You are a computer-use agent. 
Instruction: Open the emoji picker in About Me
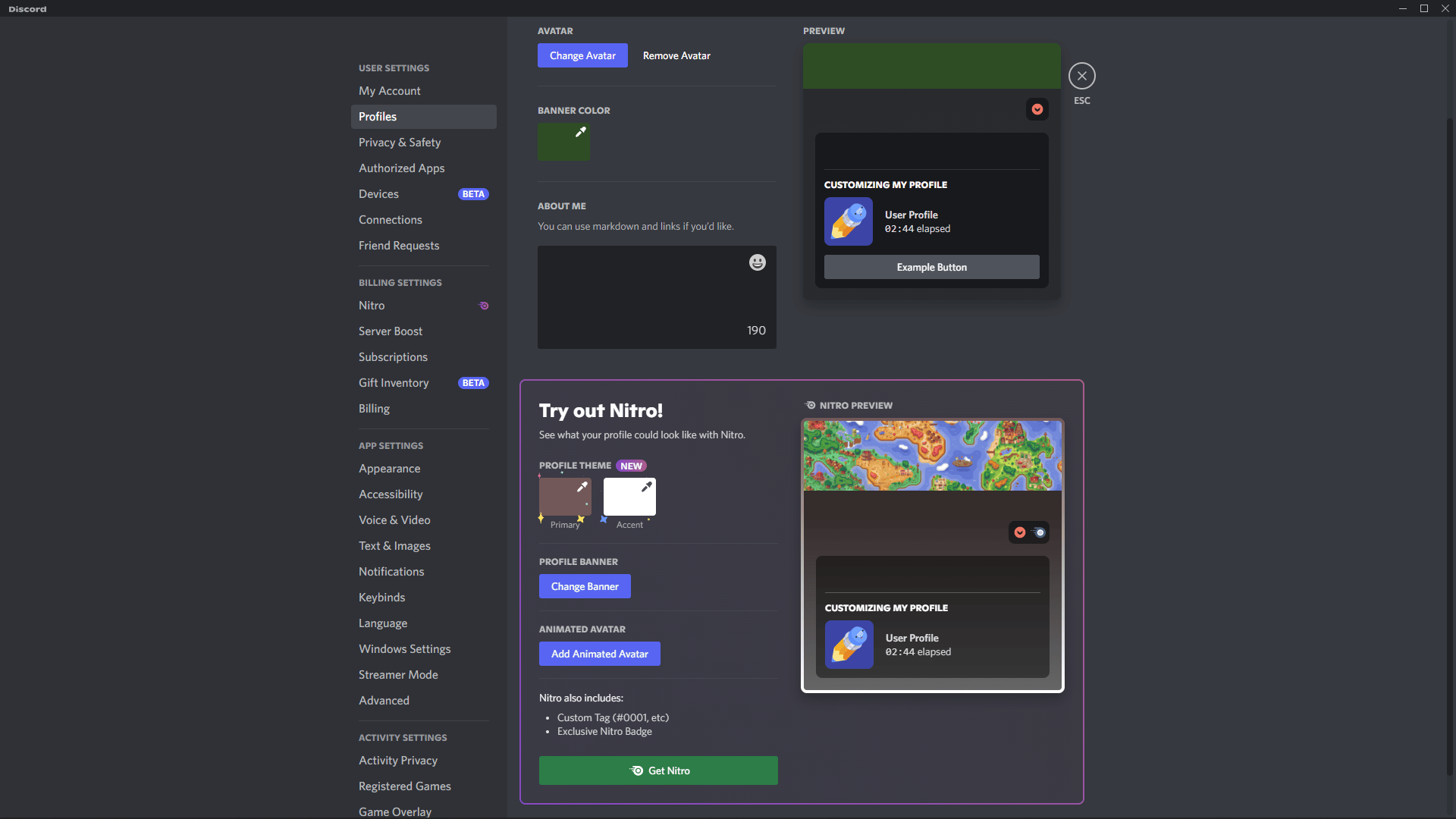tap(758, 262)
